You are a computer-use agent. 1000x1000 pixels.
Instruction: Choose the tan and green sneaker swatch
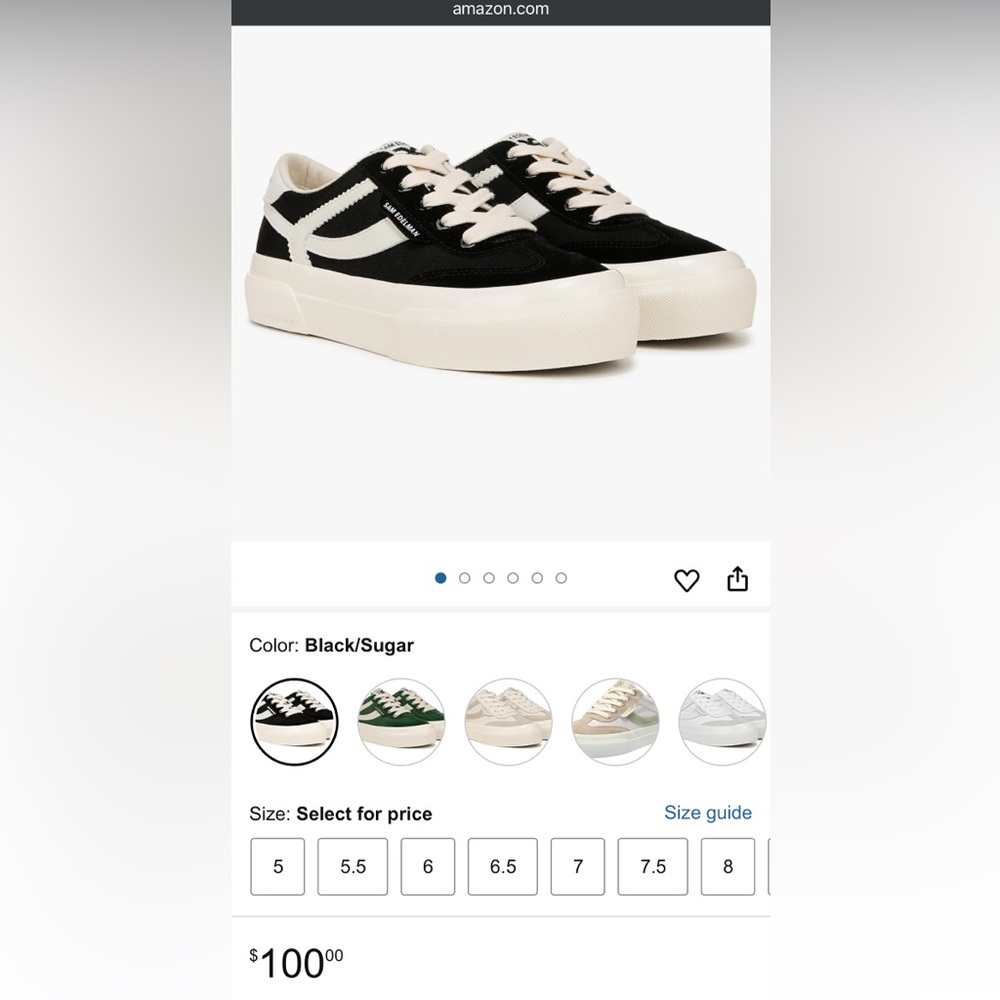tap(615, 721)
